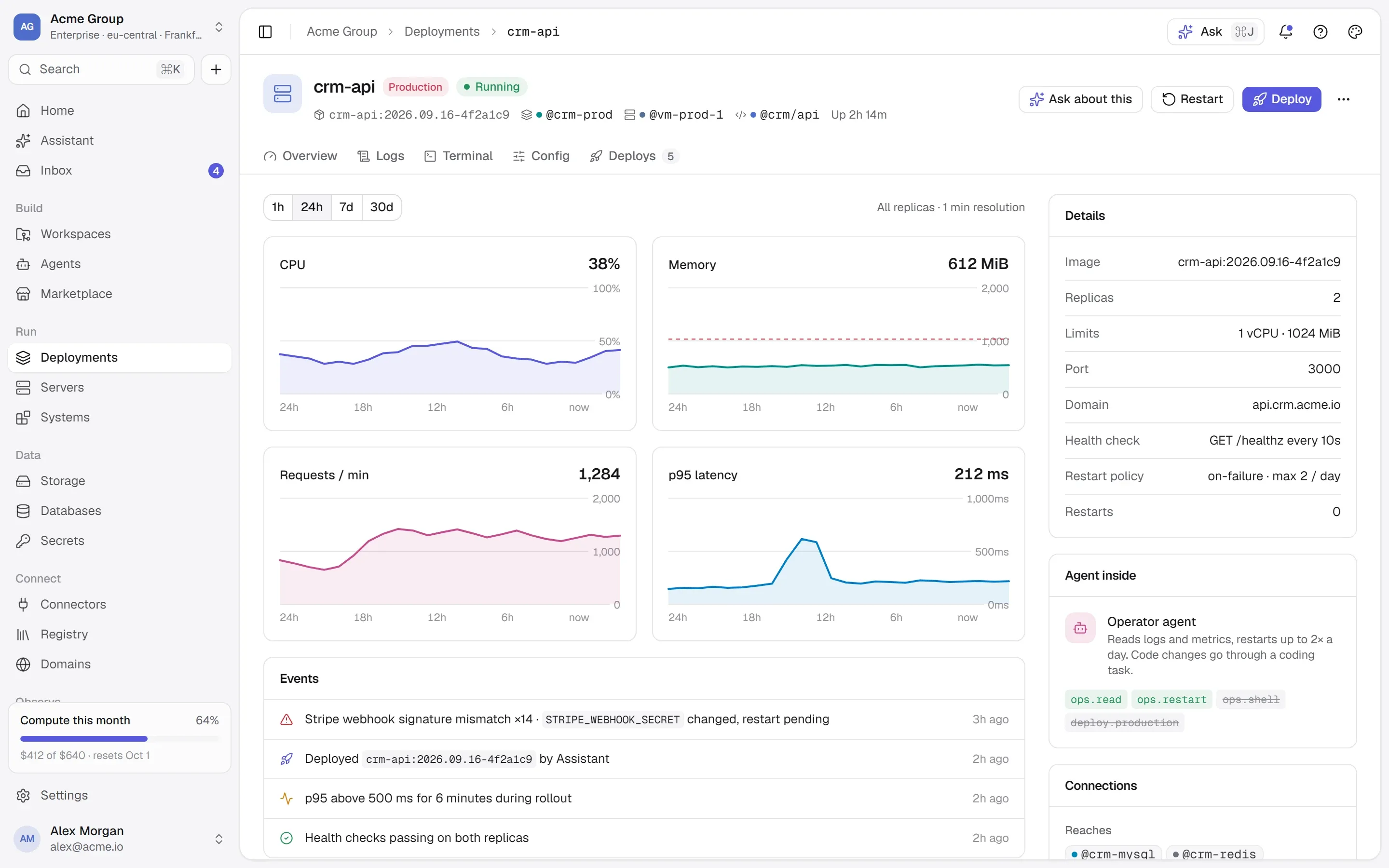Image resolution: width=1389 pixels, height=868 pixels.
Task: Click the rocket icon on Deployed event
Action: [286, 759]
